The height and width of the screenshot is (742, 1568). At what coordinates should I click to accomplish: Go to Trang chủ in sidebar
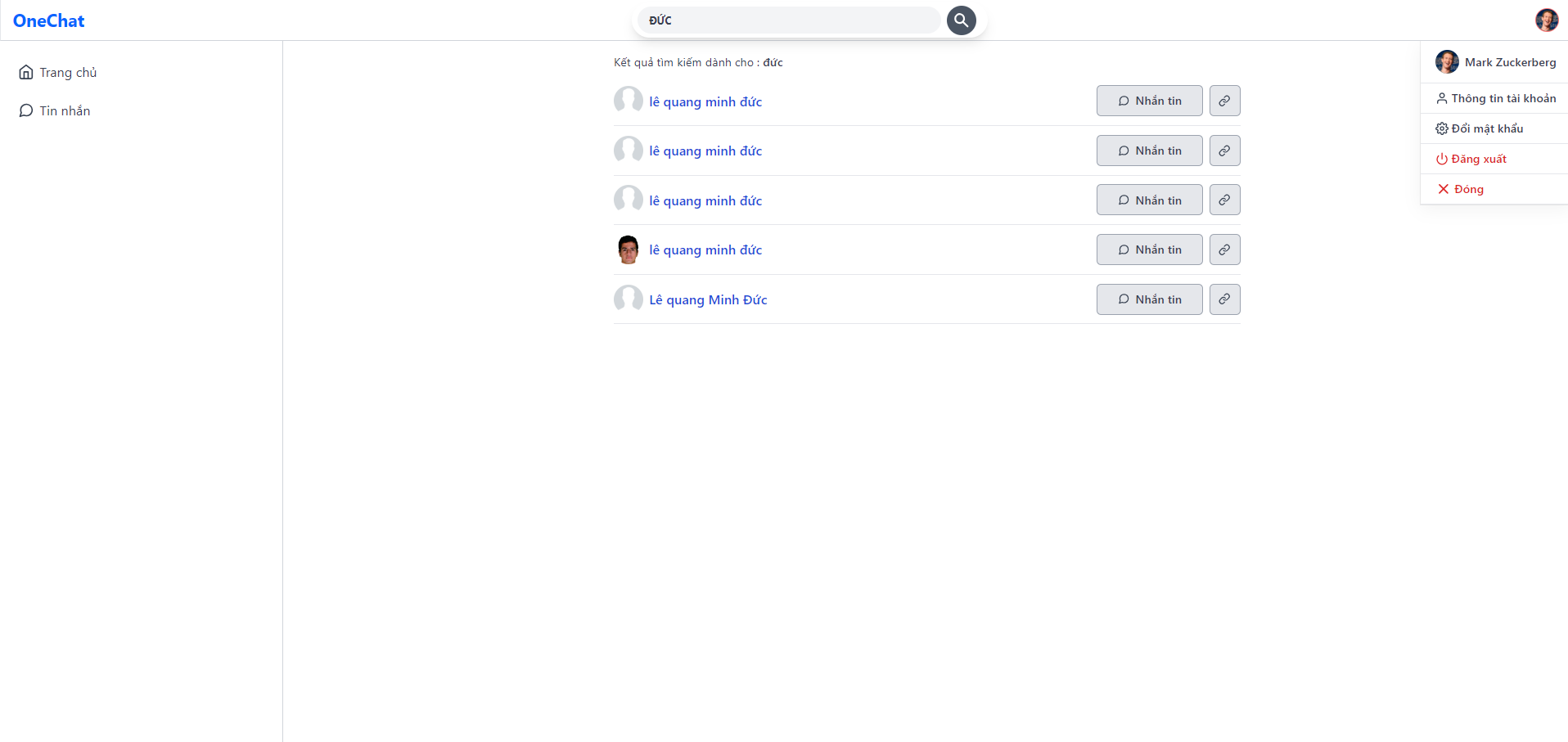pos(58,72)
